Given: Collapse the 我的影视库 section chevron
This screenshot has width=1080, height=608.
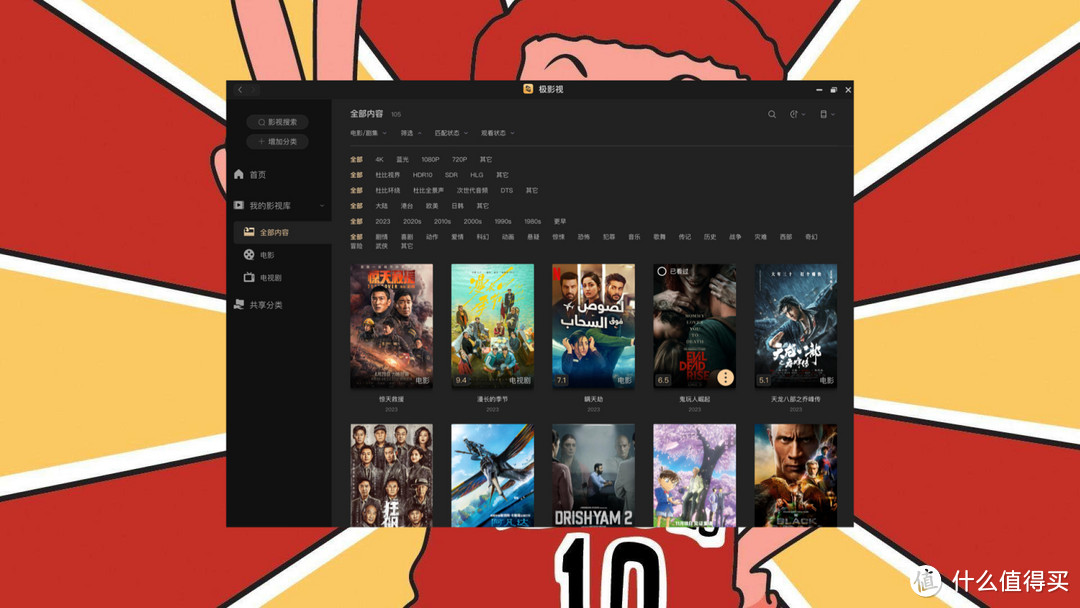Looking at the screenshot, I should click(x=322, y=206).
